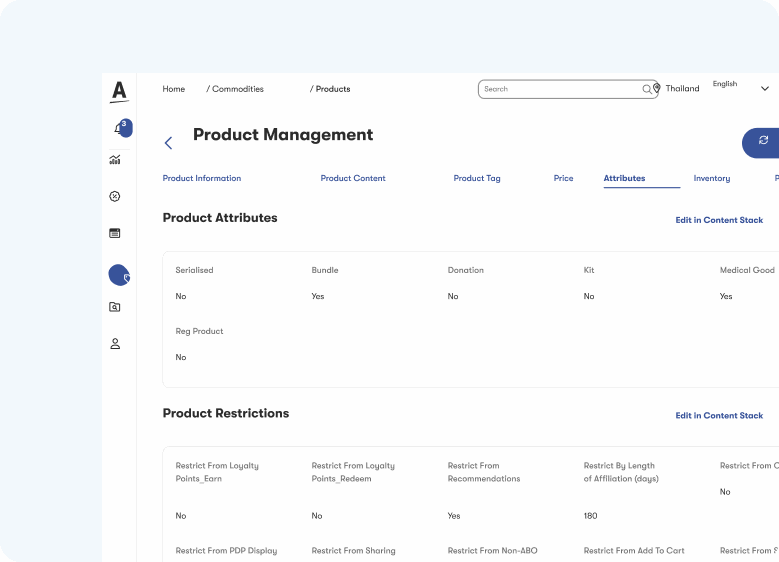This screenshot has height=562, width=779.
Task: Click Restrict From Loyalty Points_Redeem label
Action: pos(353,472)
